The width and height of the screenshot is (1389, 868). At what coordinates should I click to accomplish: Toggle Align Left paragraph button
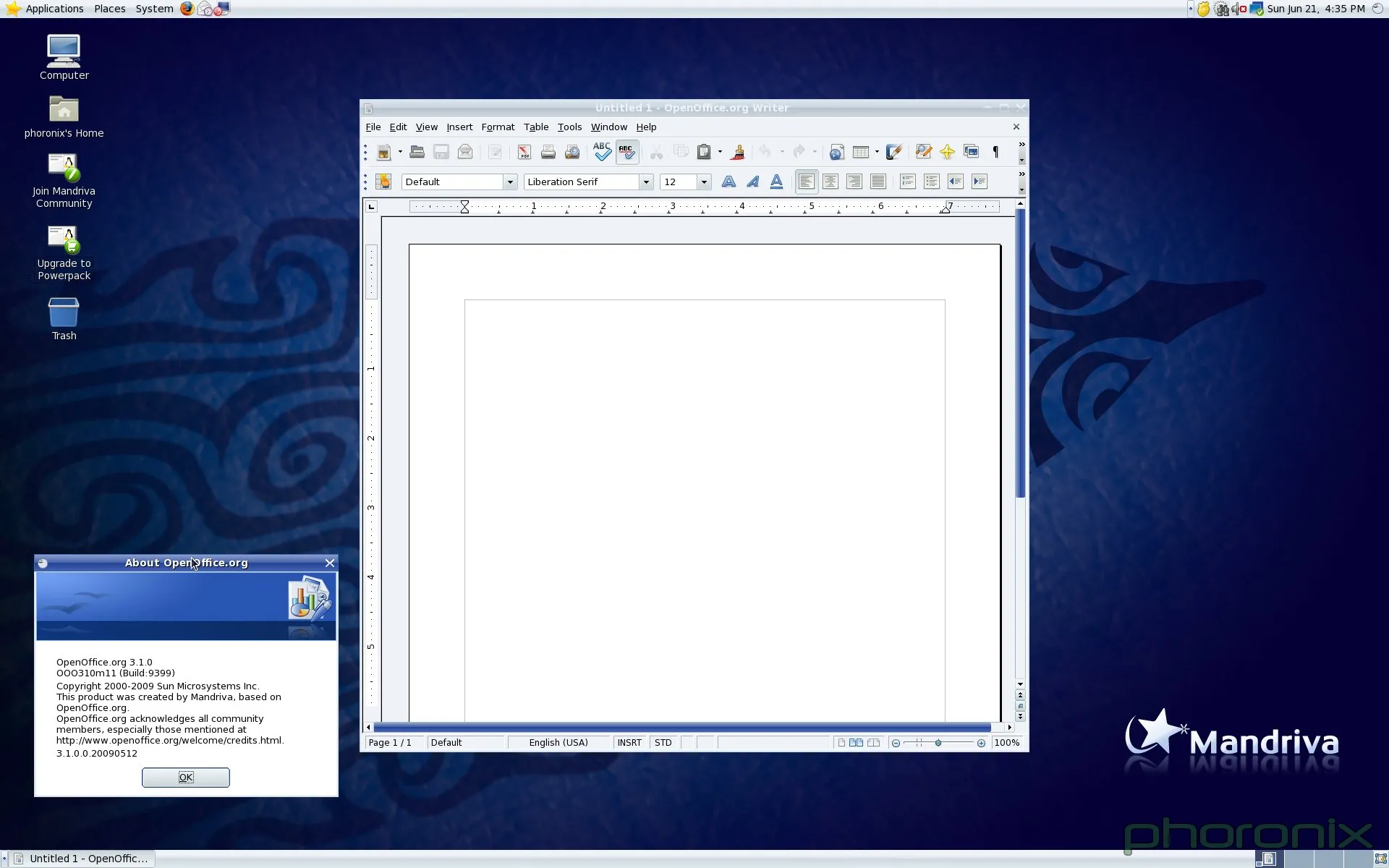806,182
